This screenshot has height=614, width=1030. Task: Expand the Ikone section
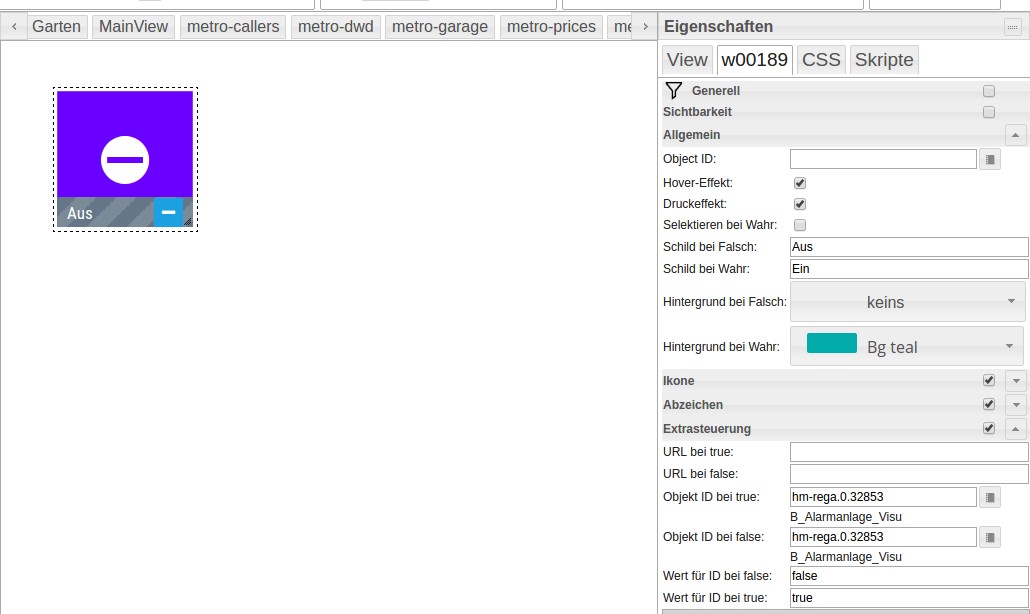[x=1016, y=381]
